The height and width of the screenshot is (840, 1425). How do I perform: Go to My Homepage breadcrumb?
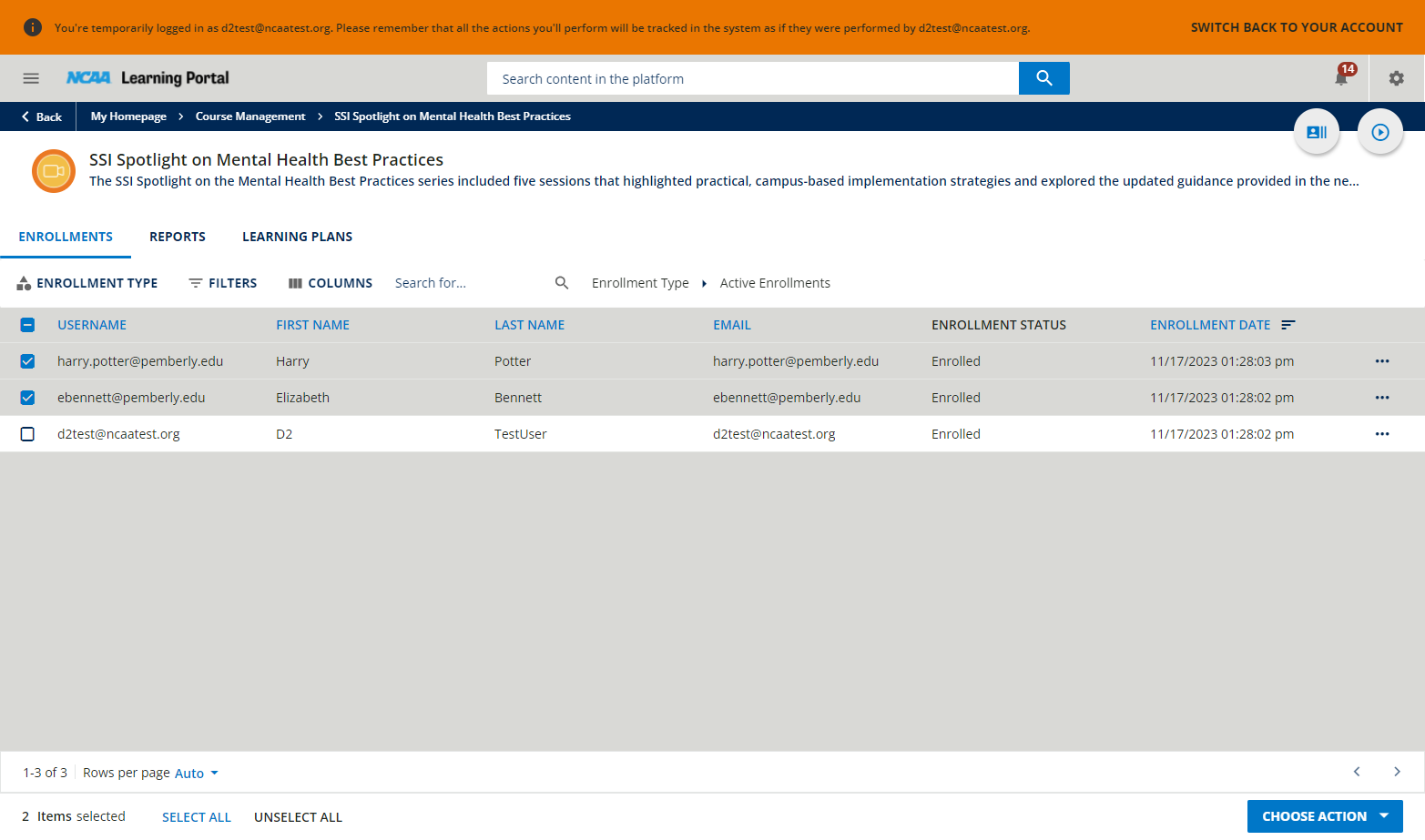[x=128, y=116]
